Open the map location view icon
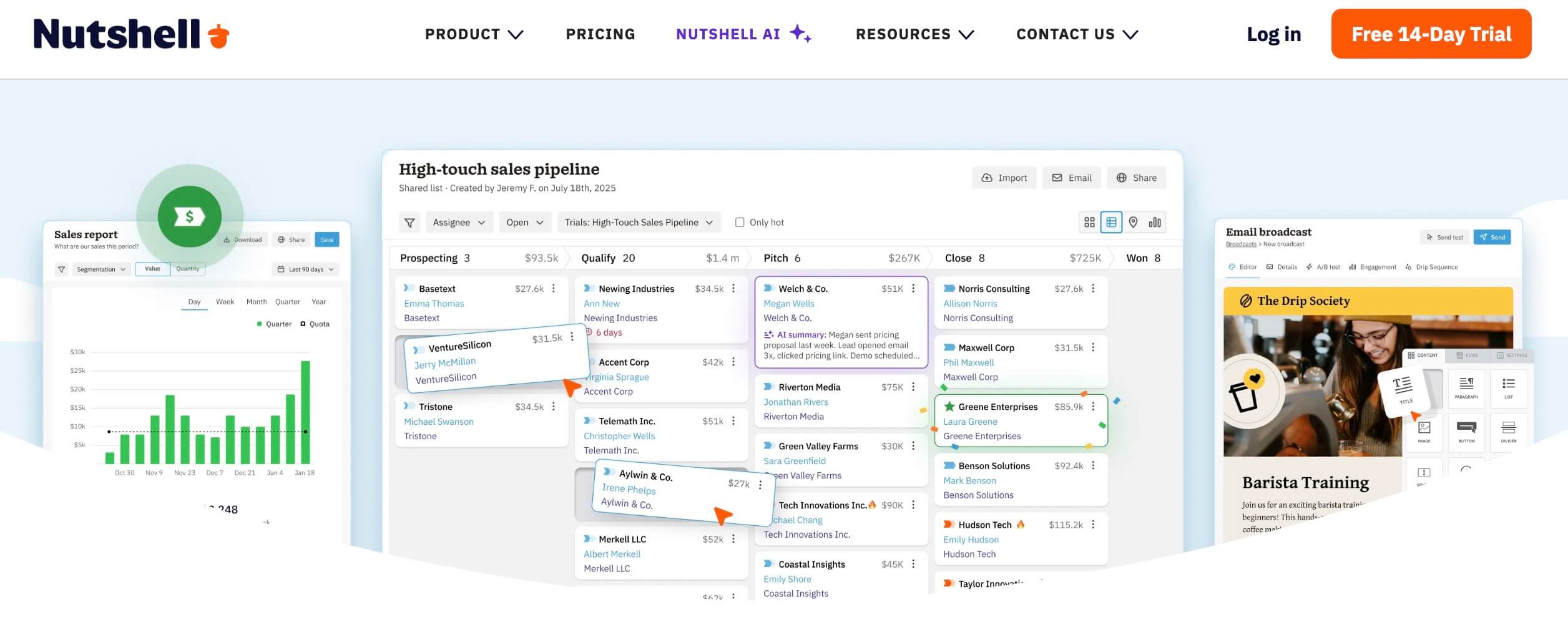The height and width of the screenshot is (625, 1568). tap(1133, 223)
